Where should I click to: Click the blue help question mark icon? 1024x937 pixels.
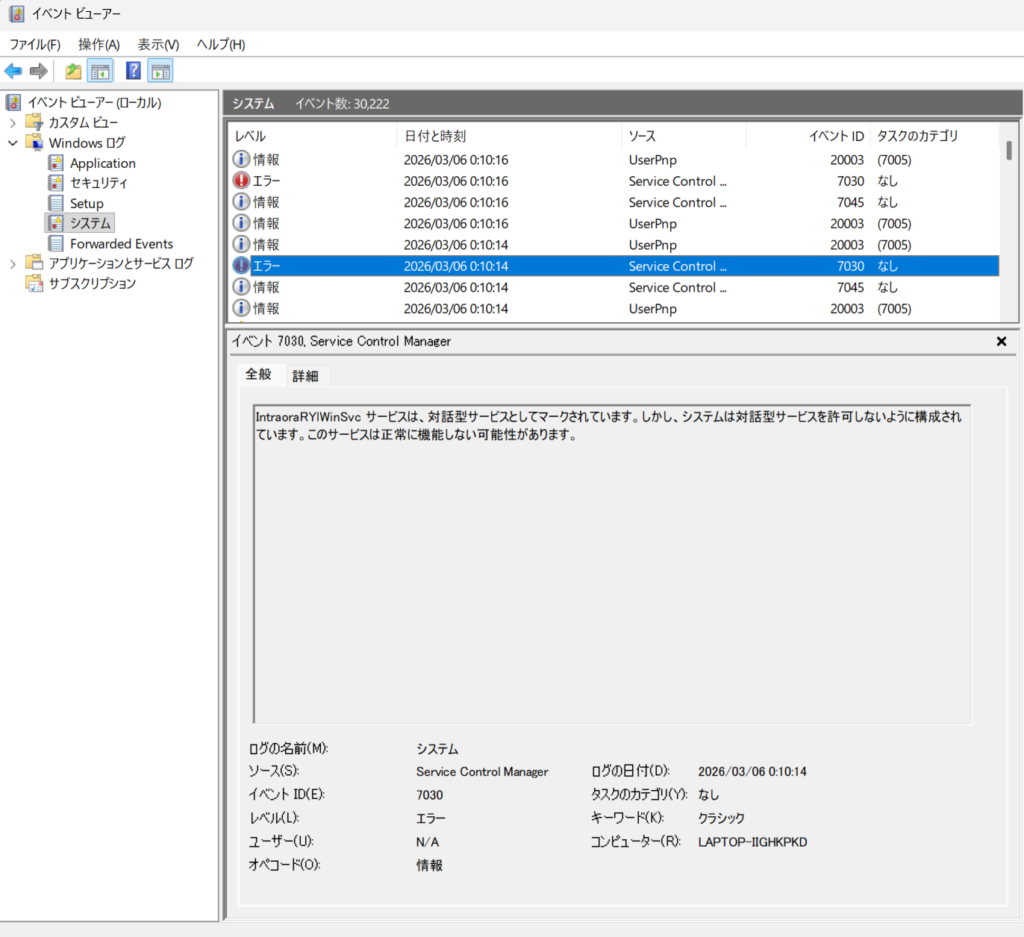pyautogui.click(x=133, y=71)
